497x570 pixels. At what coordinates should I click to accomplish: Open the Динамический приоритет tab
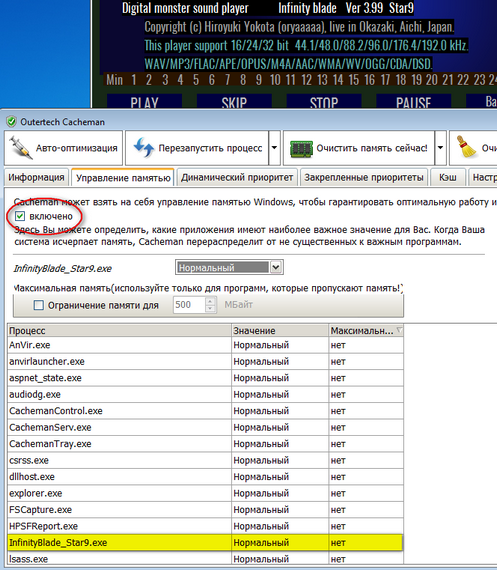coord(237,177)
